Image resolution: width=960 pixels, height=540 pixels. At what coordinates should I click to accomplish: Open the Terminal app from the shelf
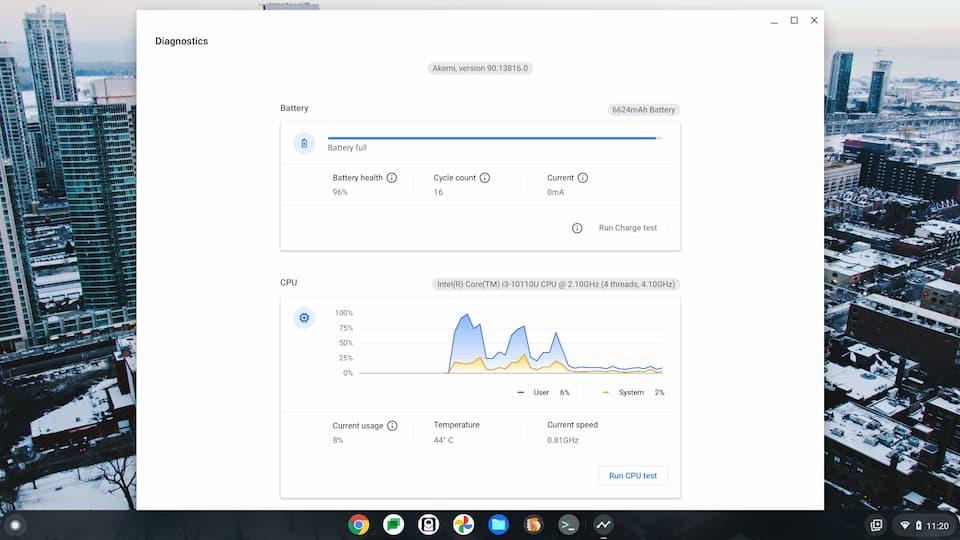(568, 525)
